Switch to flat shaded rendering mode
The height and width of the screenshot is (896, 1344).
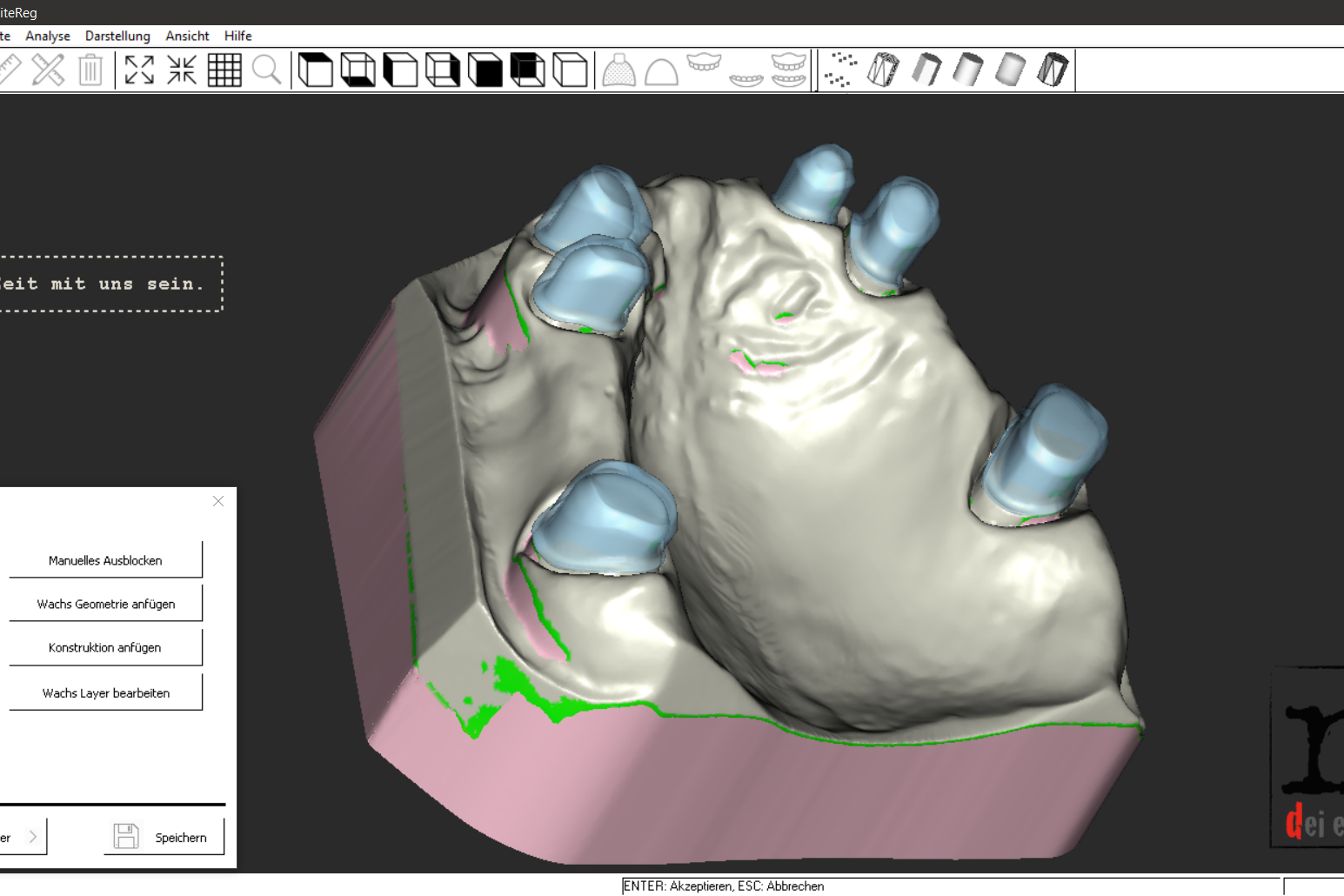tap(926, 70)
